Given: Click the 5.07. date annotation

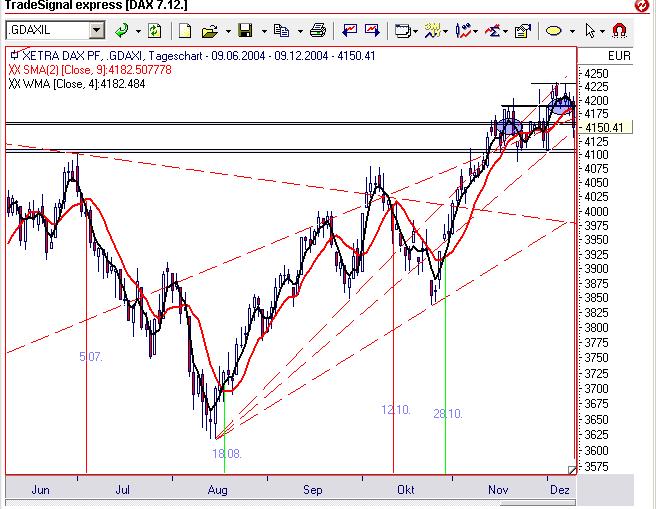Looking at the screenshot, I should (90, 357).
